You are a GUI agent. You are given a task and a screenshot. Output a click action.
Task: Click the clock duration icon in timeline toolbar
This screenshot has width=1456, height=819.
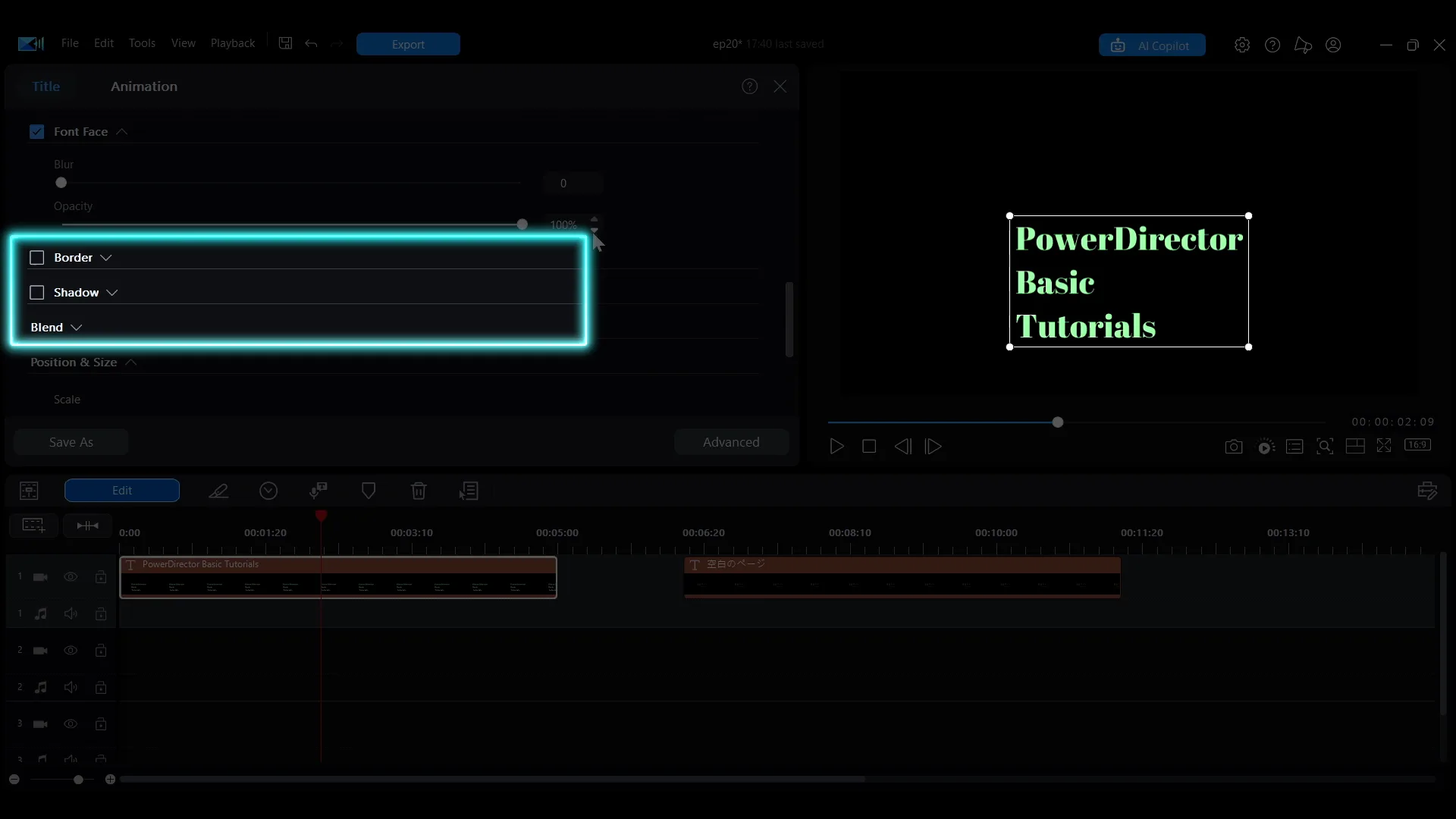click(268, 491)
